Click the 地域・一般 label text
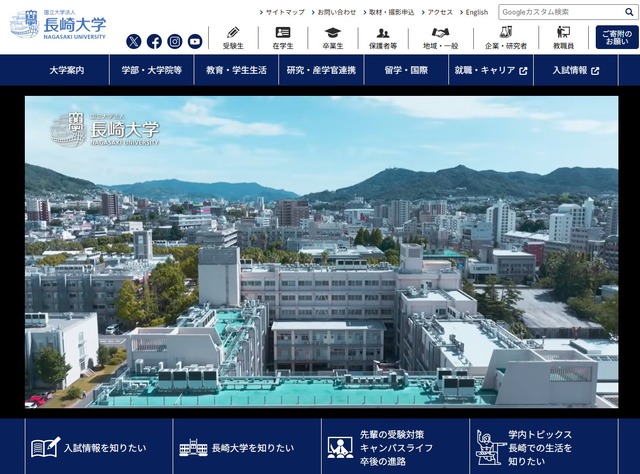The height and width of the screenshot is (474, 640). tap(440, 46)
